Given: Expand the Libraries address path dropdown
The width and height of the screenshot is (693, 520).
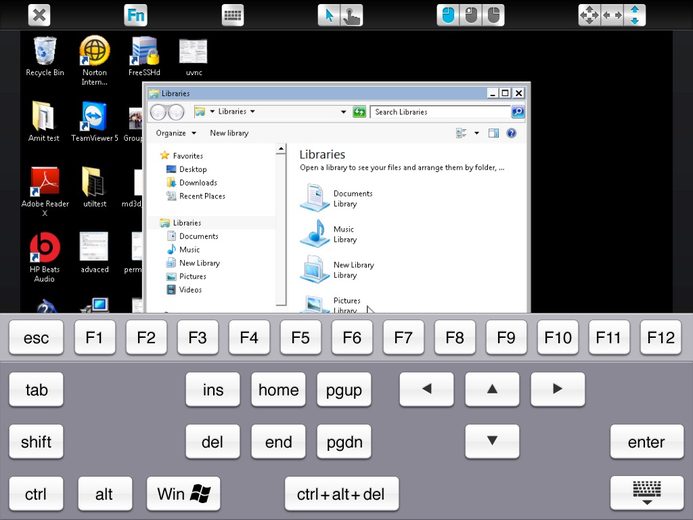Looking at the screenshot, I should point(252,111).
